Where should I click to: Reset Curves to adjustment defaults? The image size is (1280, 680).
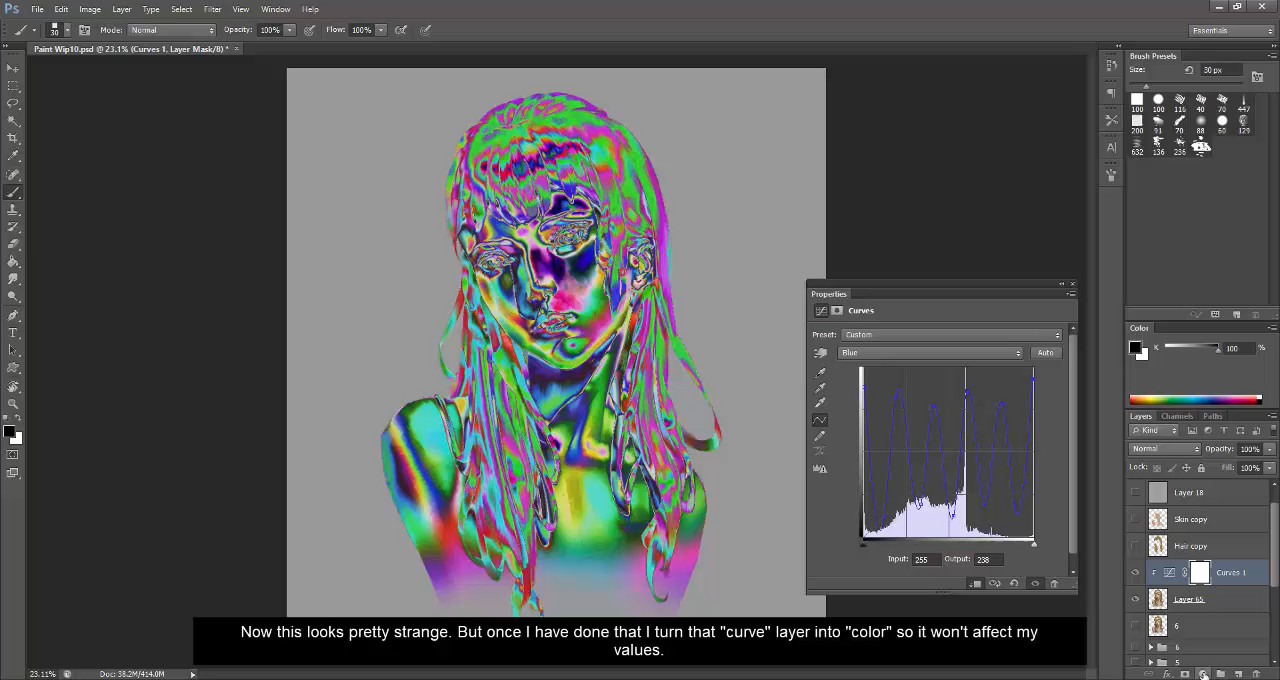point(1014,583)
